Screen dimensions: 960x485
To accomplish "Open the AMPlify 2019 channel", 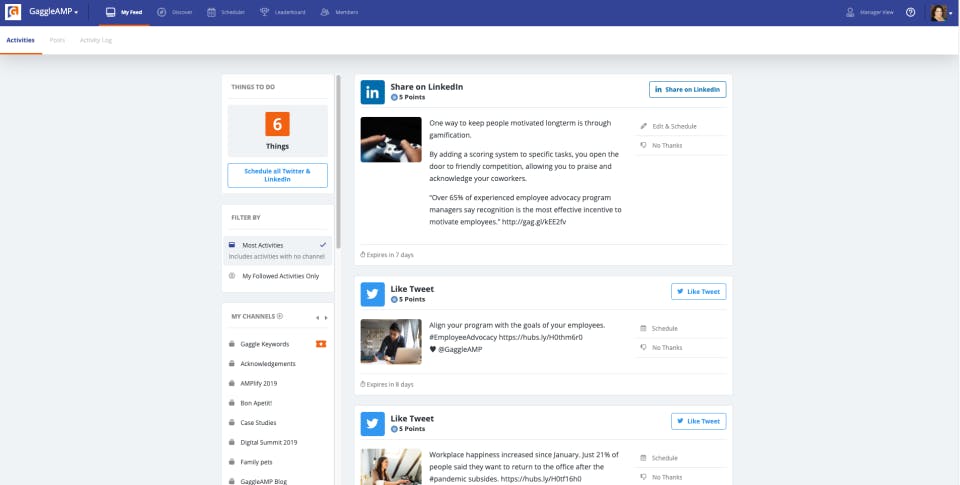I will coord(258,383).
